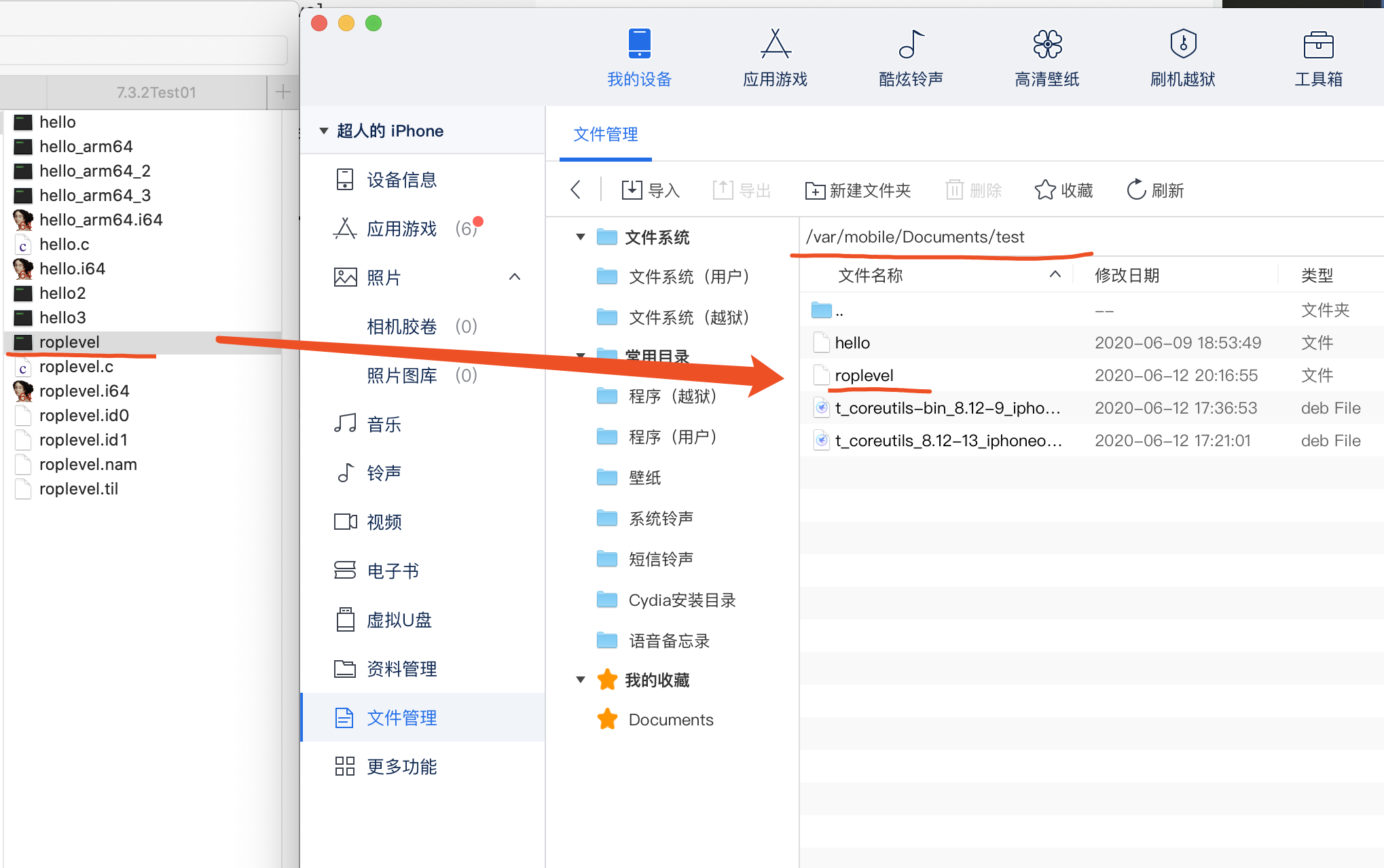The image size is (1384, 868).
Task: Create a folder with 新建文件夹
Action: pos(858,190)
